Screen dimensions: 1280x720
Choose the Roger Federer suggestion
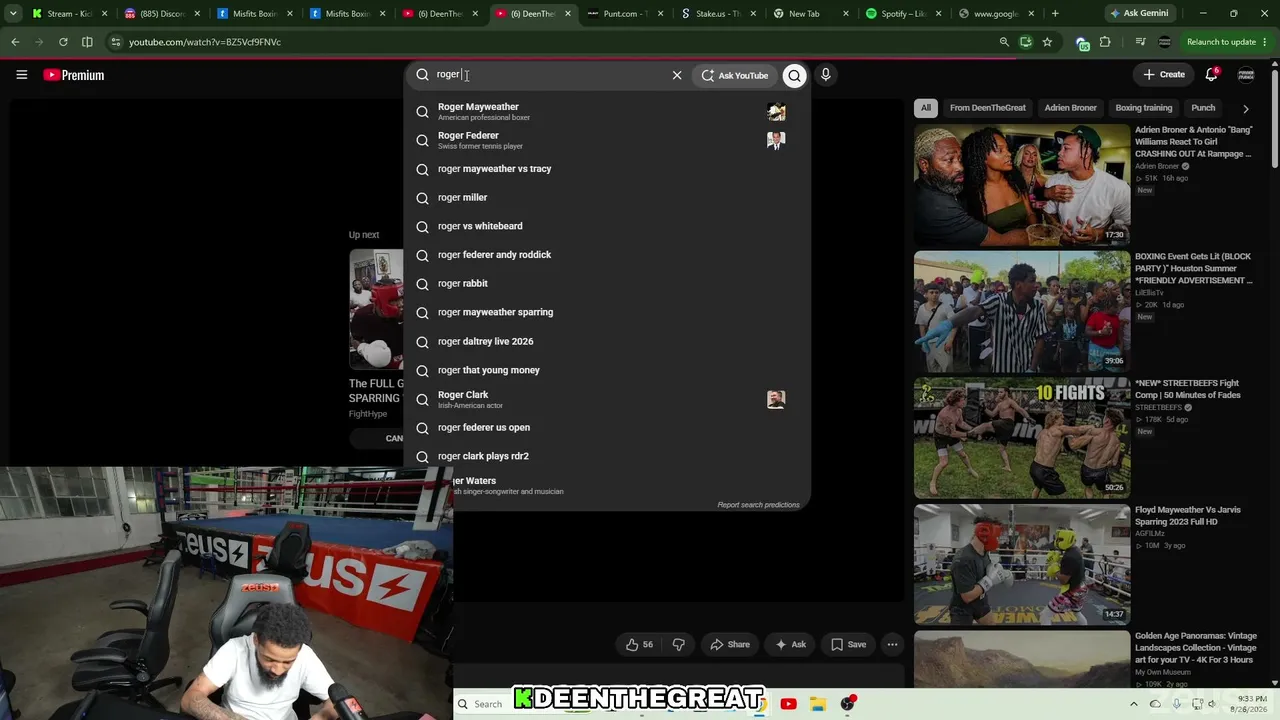pos(606,140)
